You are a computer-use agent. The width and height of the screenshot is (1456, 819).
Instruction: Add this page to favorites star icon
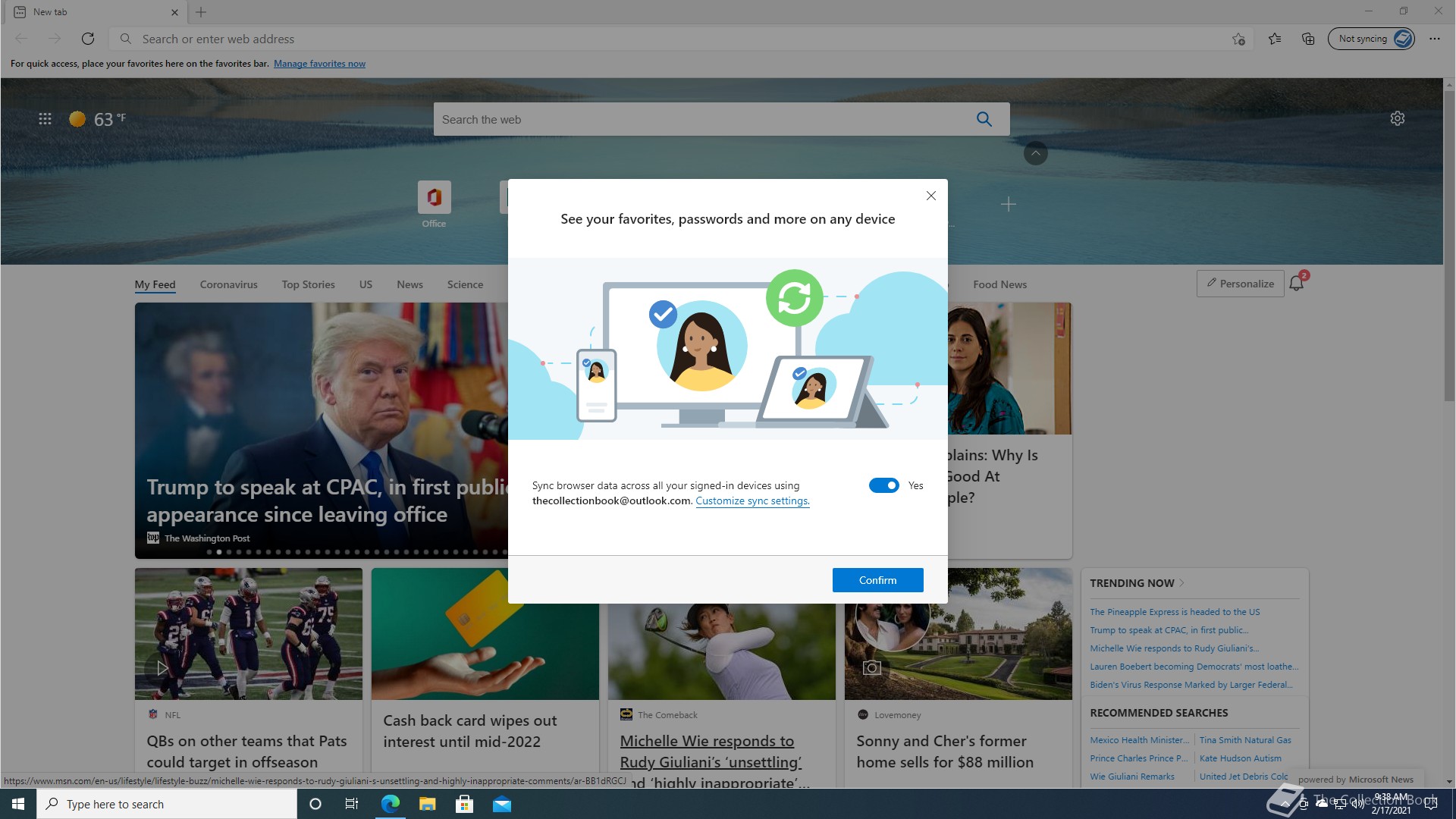click(x=1238, y=39)
